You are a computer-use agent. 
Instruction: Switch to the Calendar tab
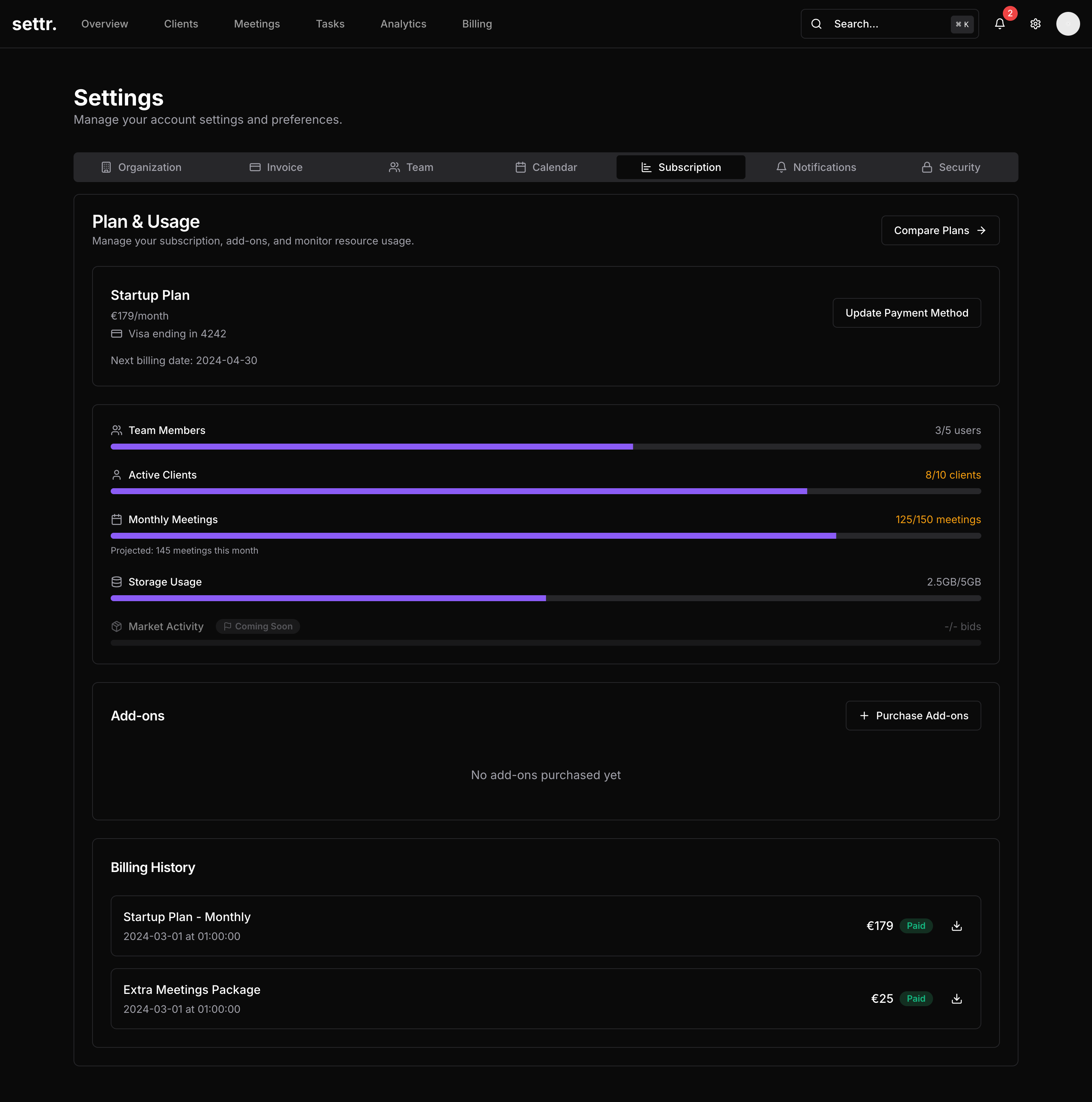click(x=546, y=167)
